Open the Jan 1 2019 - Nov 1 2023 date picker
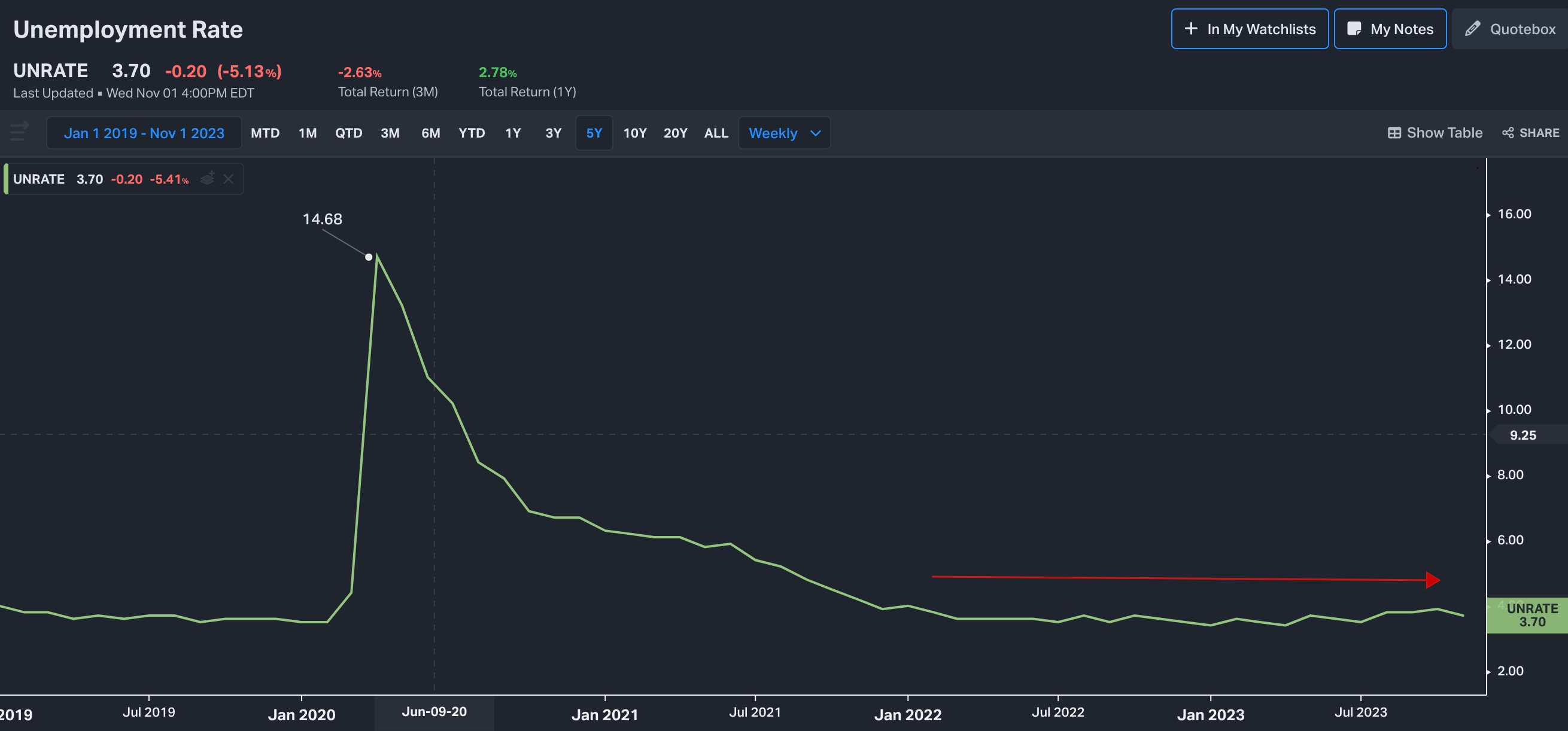Screen dimensions: 1568x731 pyautogui.click(x=144, y=133)
